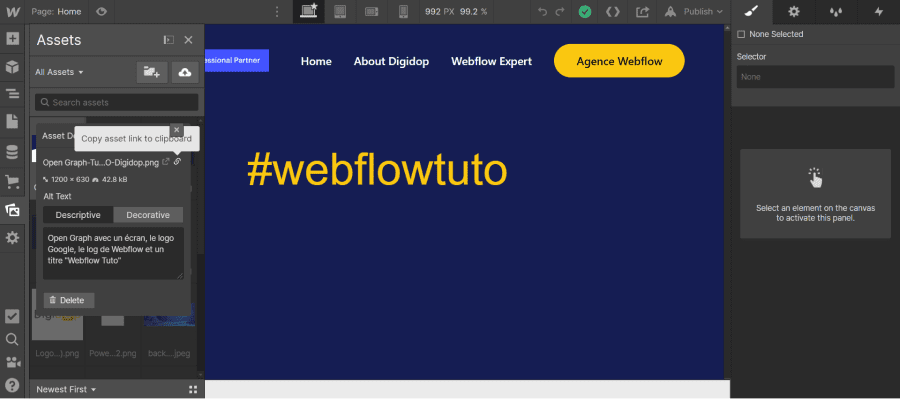Close the Assets panel

188,40
